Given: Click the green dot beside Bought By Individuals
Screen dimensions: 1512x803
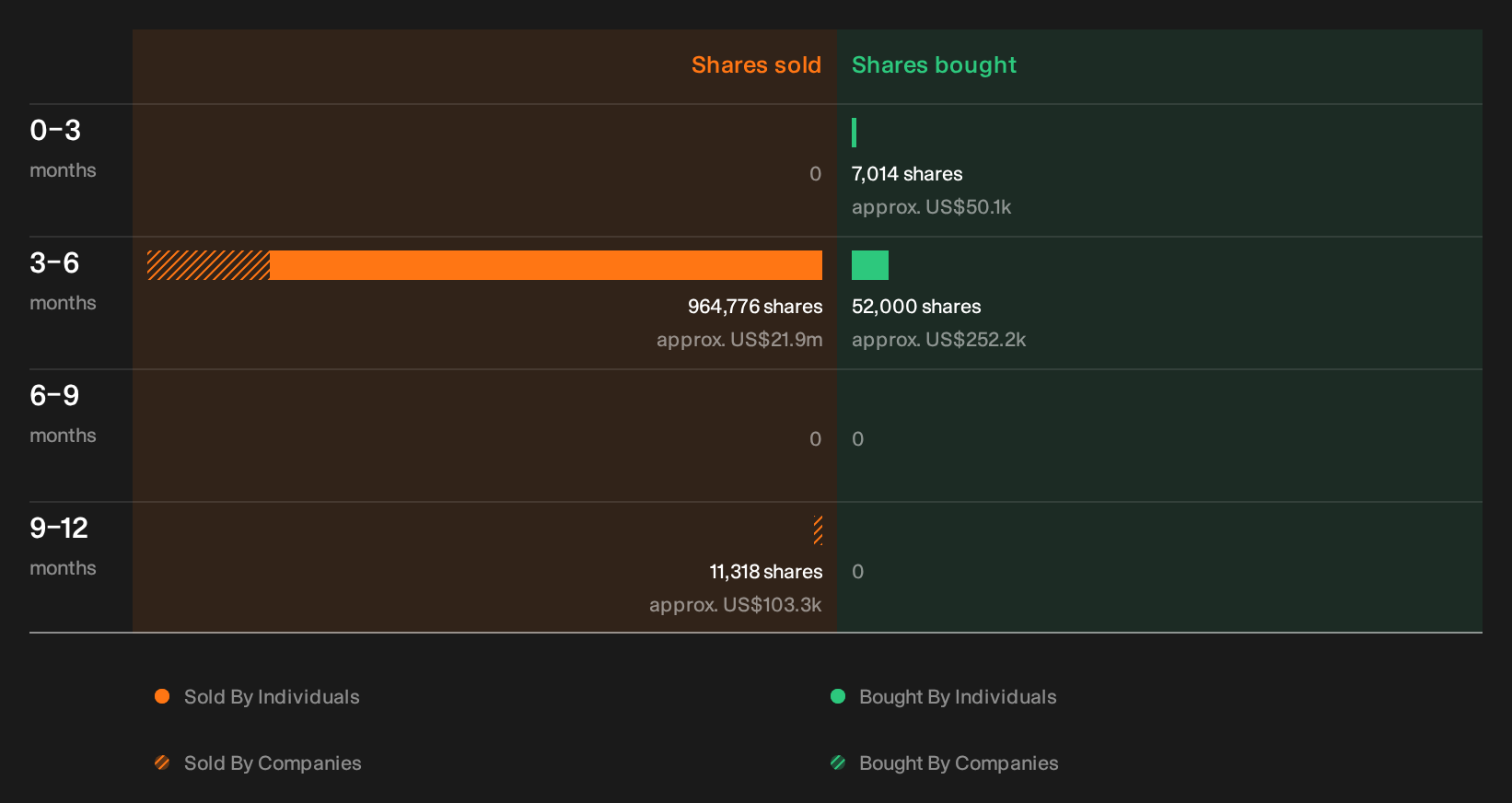Looking at the screenshot, I should click(838, 696).
